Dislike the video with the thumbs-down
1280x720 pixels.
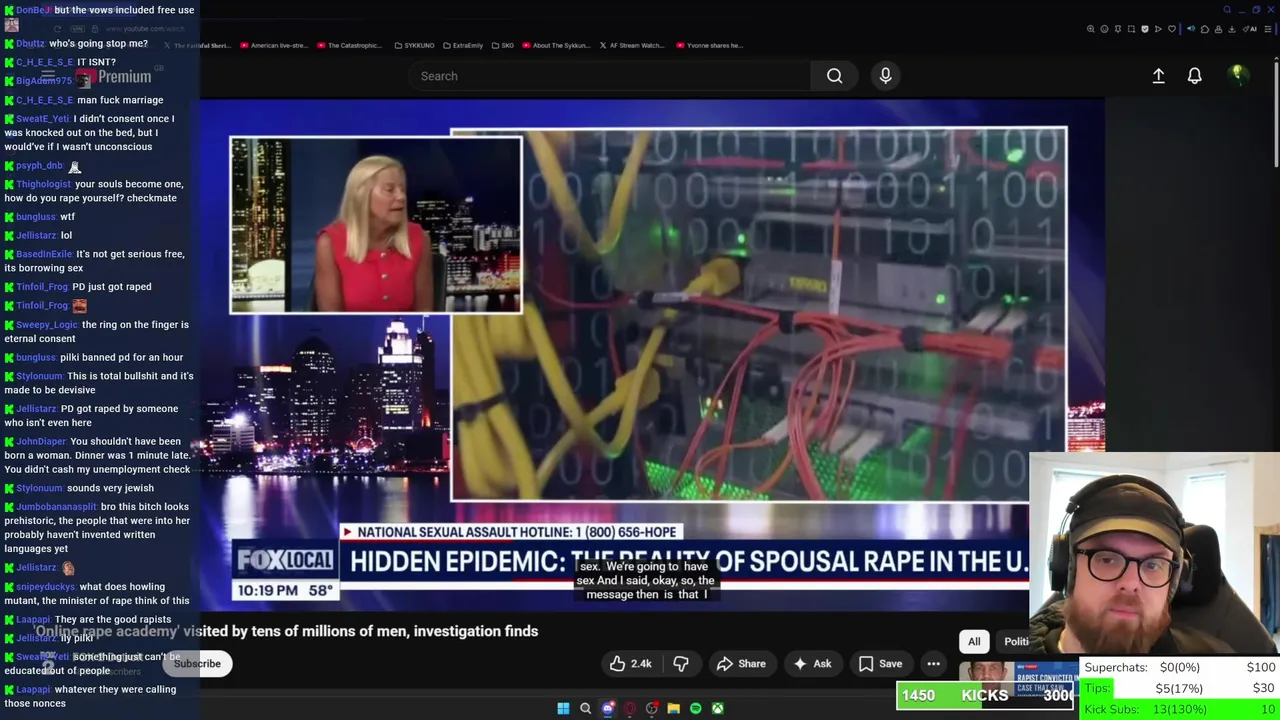click(x=681, y=664)
